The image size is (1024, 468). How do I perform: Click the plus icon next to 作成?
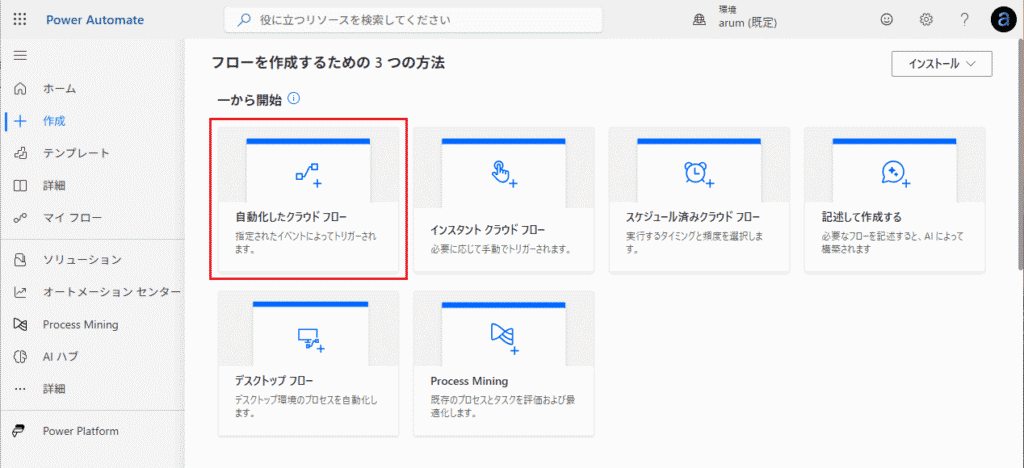pyautogui.click(x=20, y=121)
